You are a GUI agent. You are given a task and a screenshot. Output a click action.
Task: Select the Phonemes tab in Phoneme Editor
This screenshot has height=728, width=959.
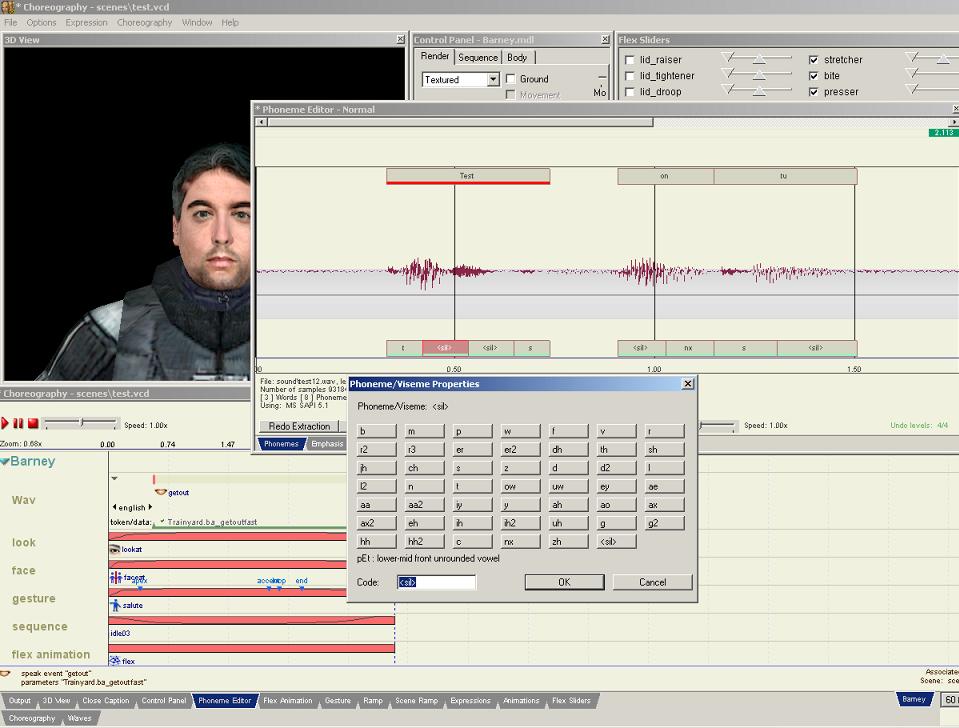pyautogui.click(x=281, y=444)
